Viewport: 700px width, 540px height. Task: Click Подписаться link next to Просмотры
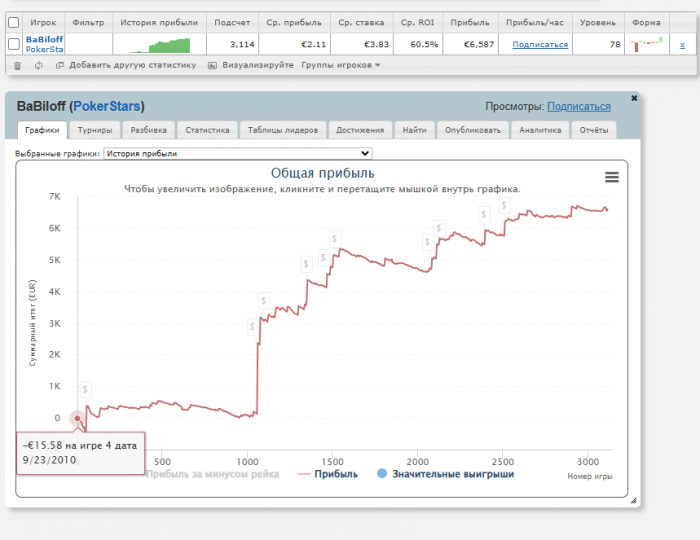tap(578, 106)
